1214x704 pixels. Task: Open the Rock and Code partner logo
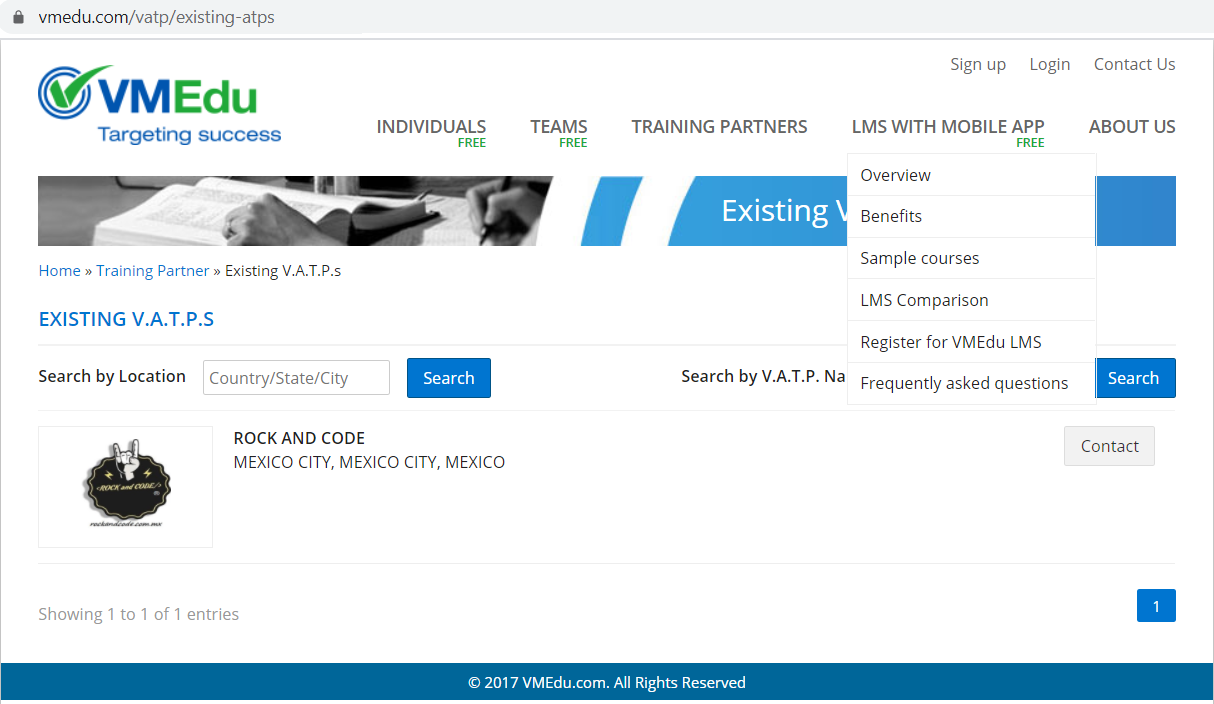click(x=125, y=486)
